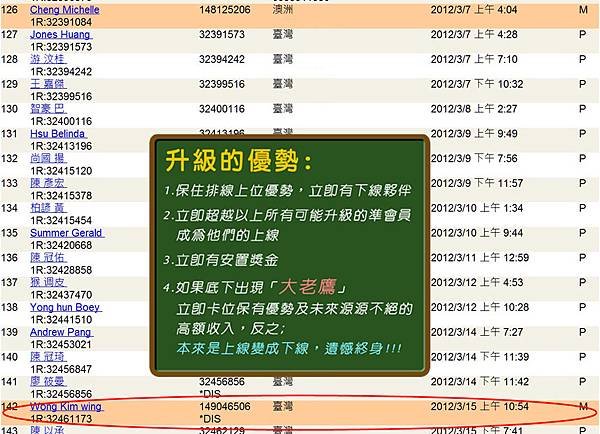Click sponsor code 1R:32415120
This screenshot has height=434, width=600.
[61, 171]
